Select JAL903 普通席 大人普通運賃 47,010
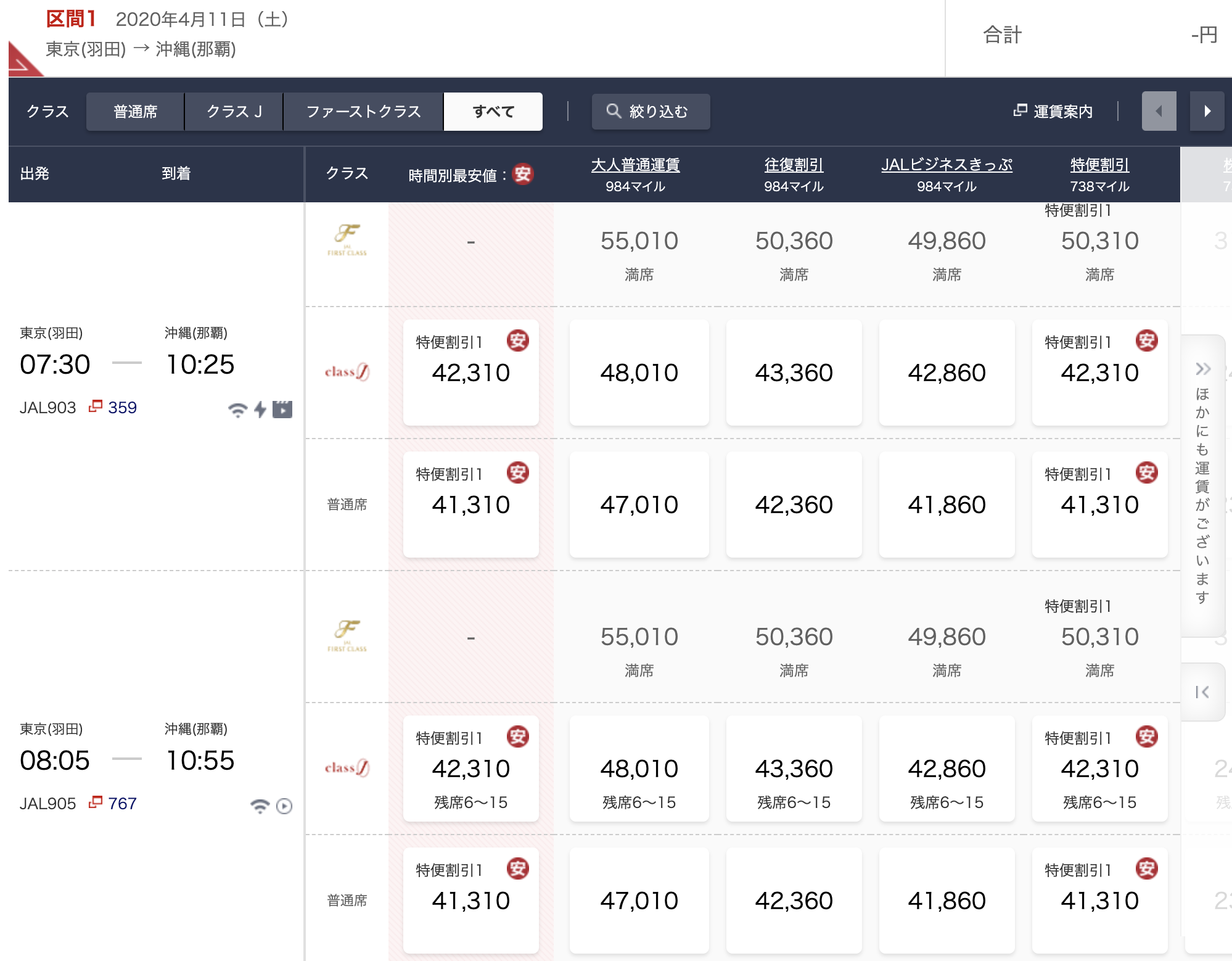This screenshot has width=1232, height=961. [639, 505]
